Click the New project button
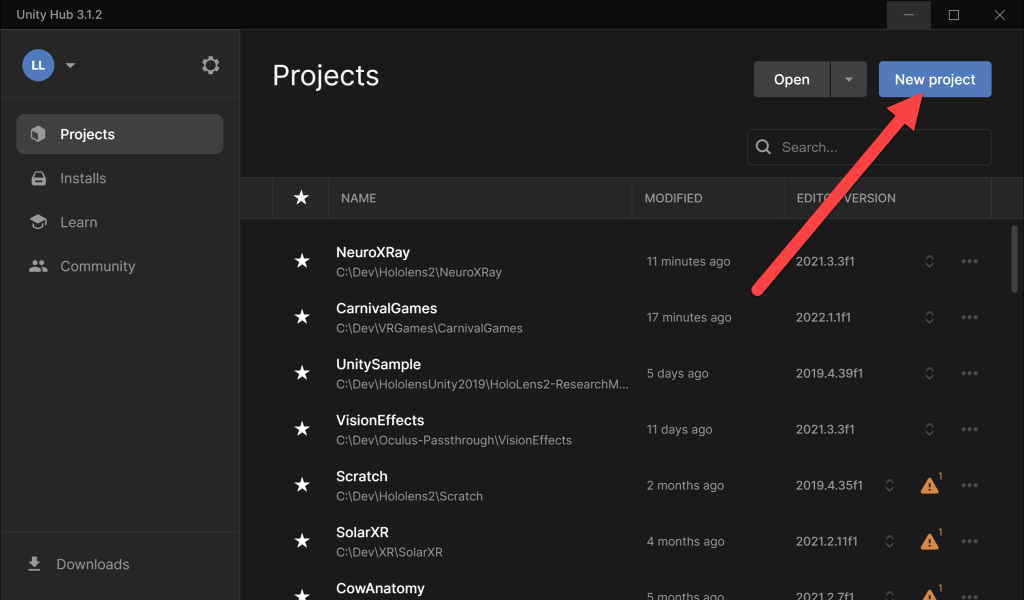The height and width of the screenshot is (600, 1024). tap(935, 79)
